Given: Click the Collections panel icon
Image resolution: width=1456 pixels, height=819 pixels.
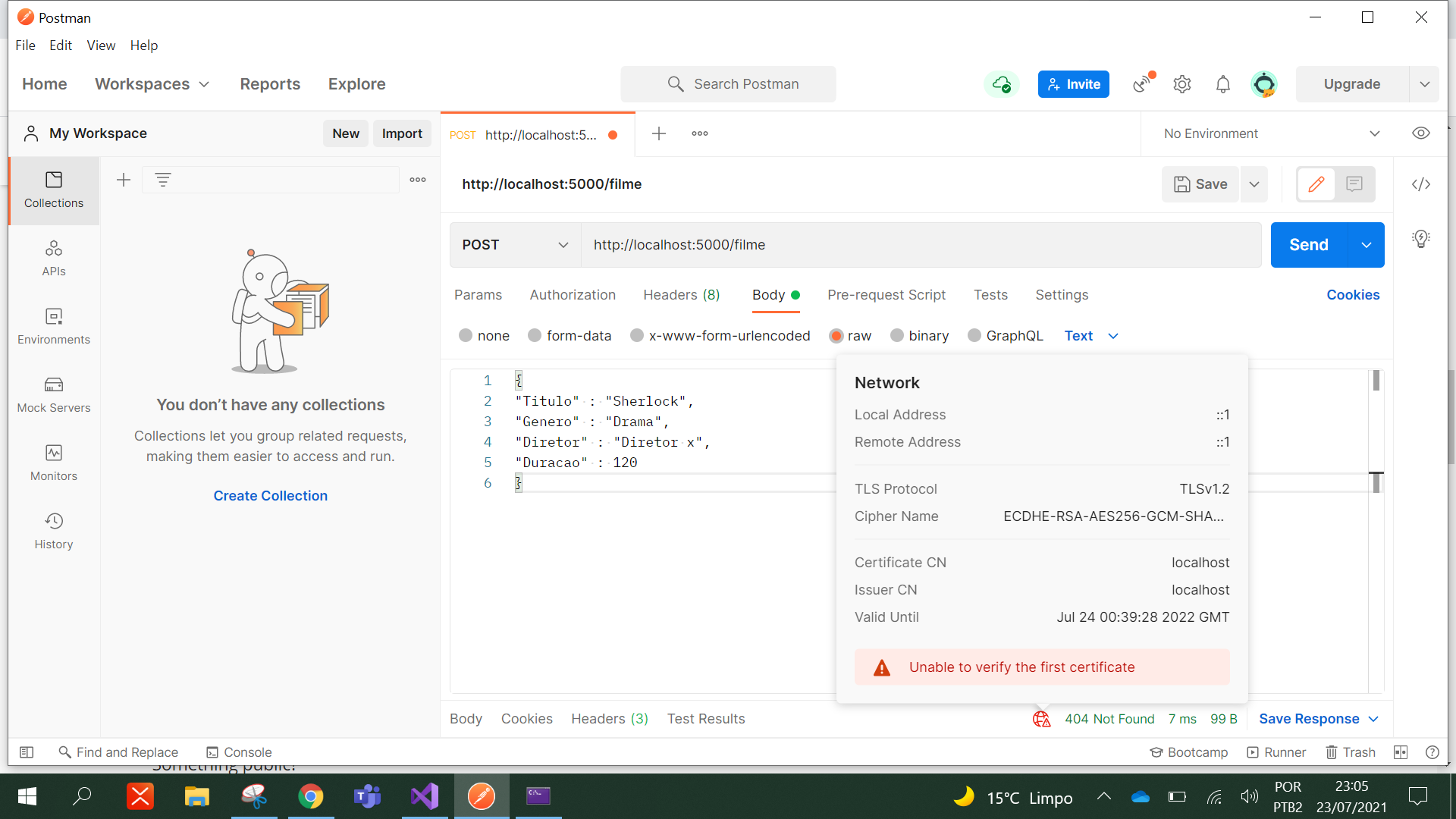Looking at the screenshot, I should pos(53,189).
